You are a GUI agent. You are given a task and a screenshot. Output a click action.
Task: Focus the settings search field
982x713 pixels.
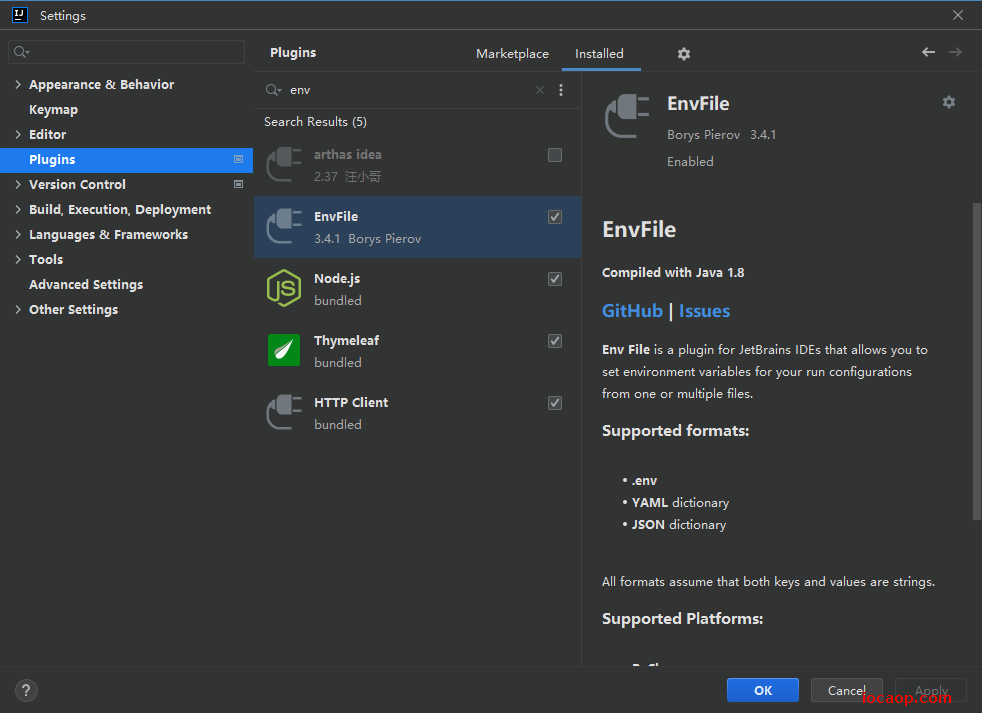127,52
